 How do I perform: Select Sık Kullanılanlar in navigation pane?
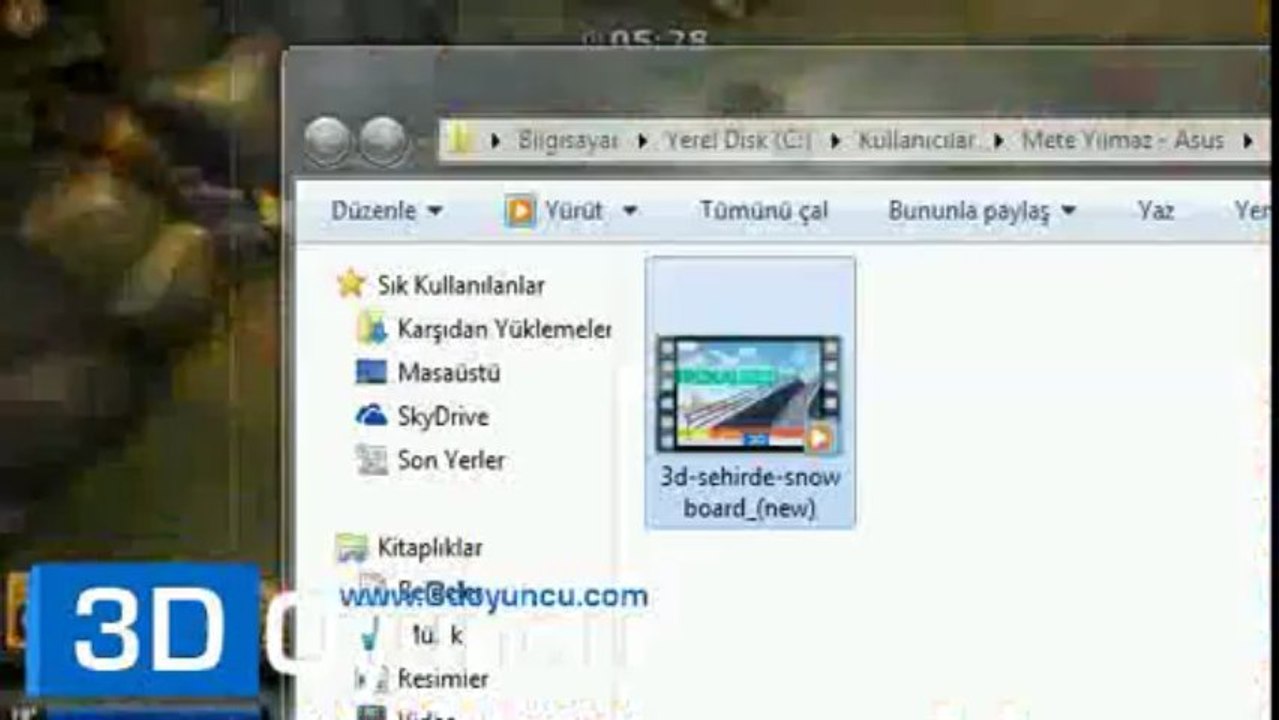tap(461, 285)
